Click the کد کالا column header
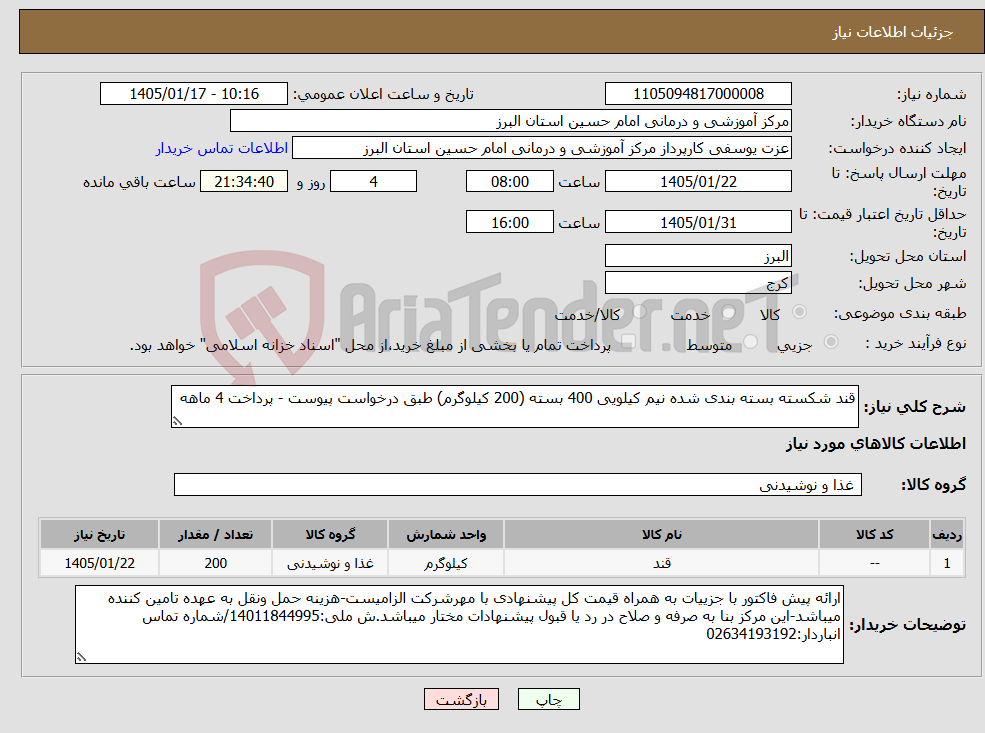 874,535
